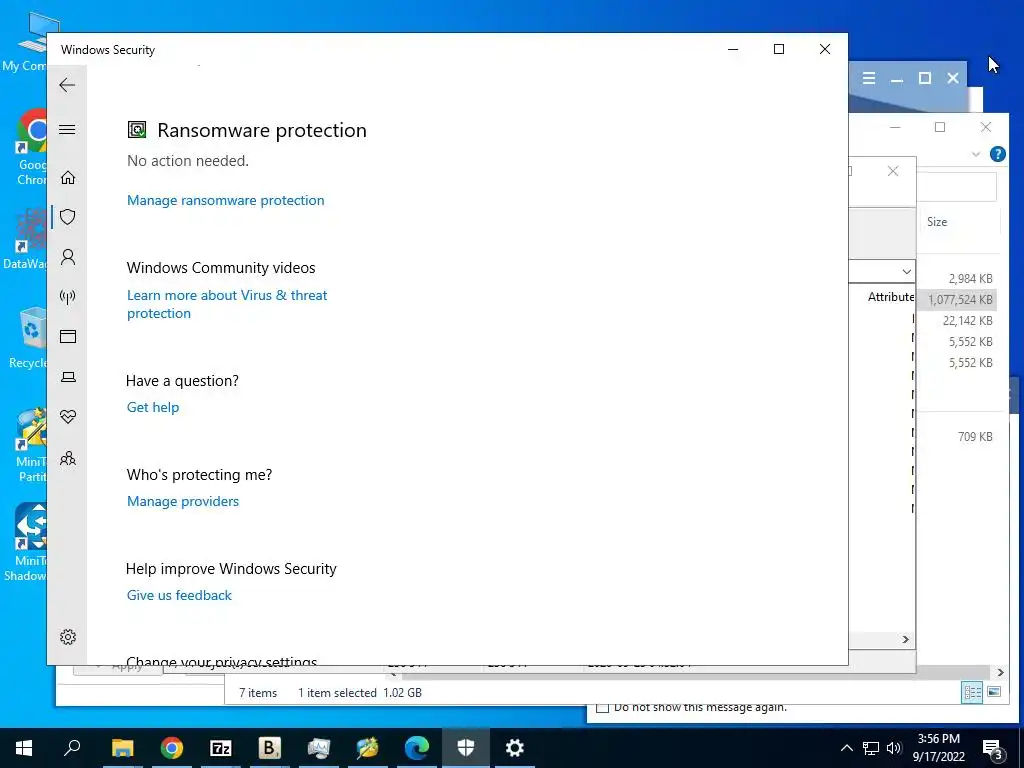Screen dimensions: 1024x768
Task: Select the file sized 1,077,524 KB
Action: pos(960,300)
